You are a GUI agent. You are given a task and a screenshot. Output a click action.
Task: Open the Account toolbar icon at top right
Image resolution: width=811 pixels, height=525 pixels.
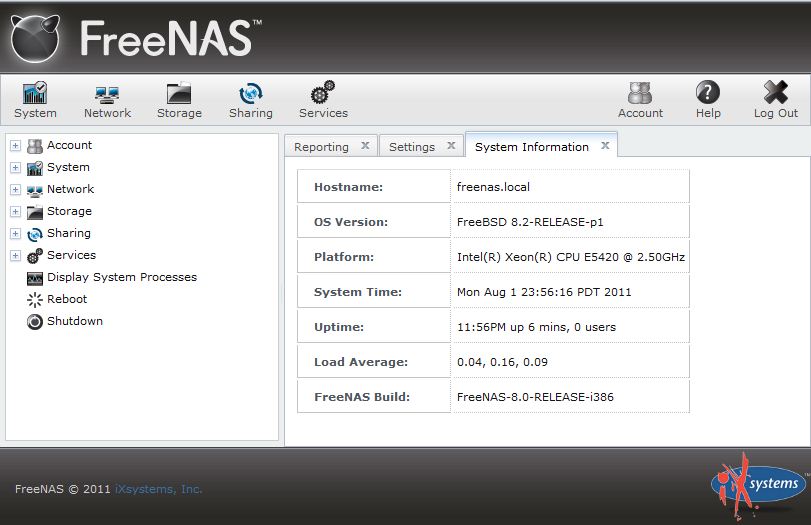[640, 93]
